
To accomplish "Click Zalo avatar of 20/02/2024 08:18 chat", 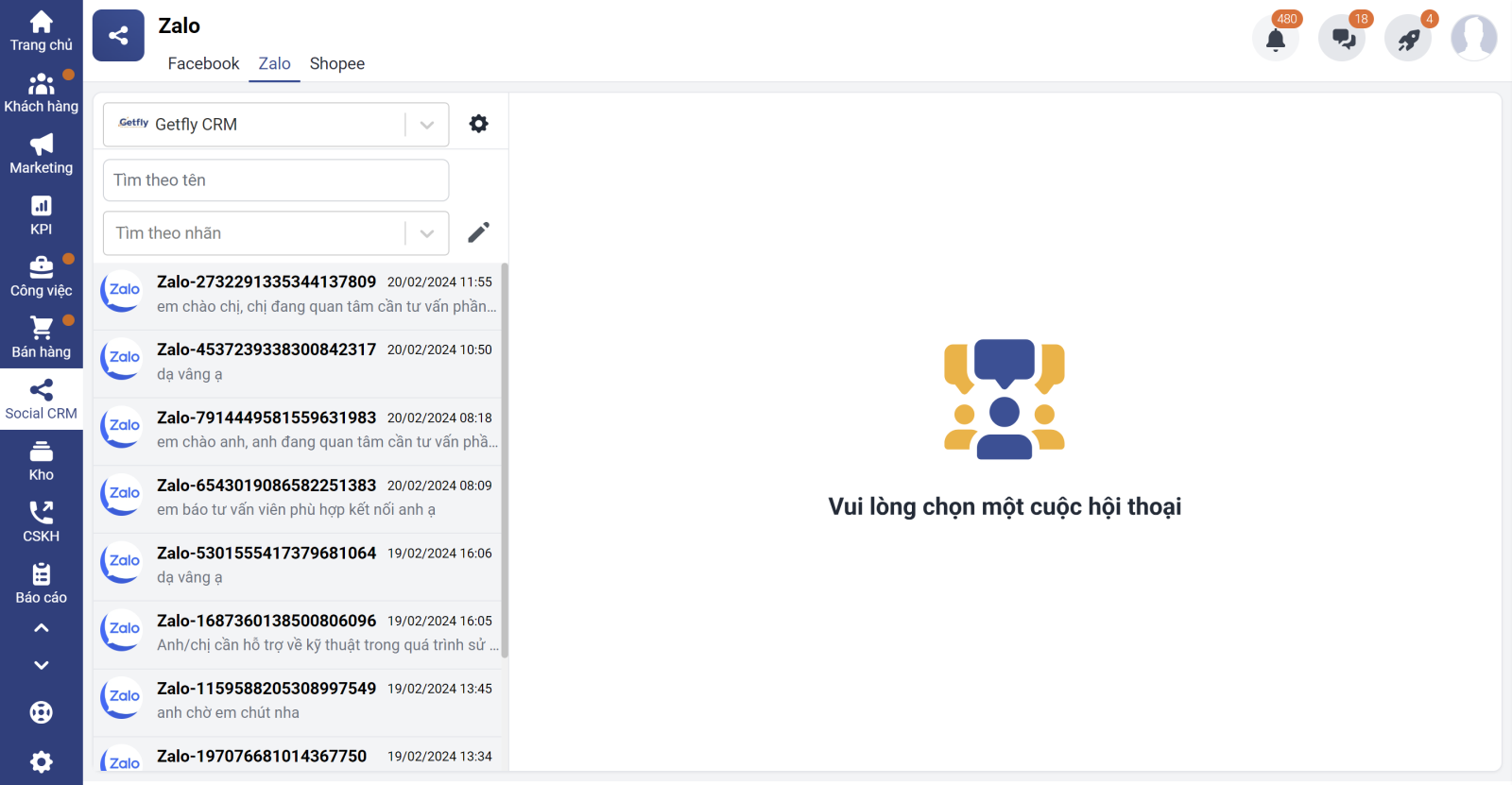I will pos(123,427).
